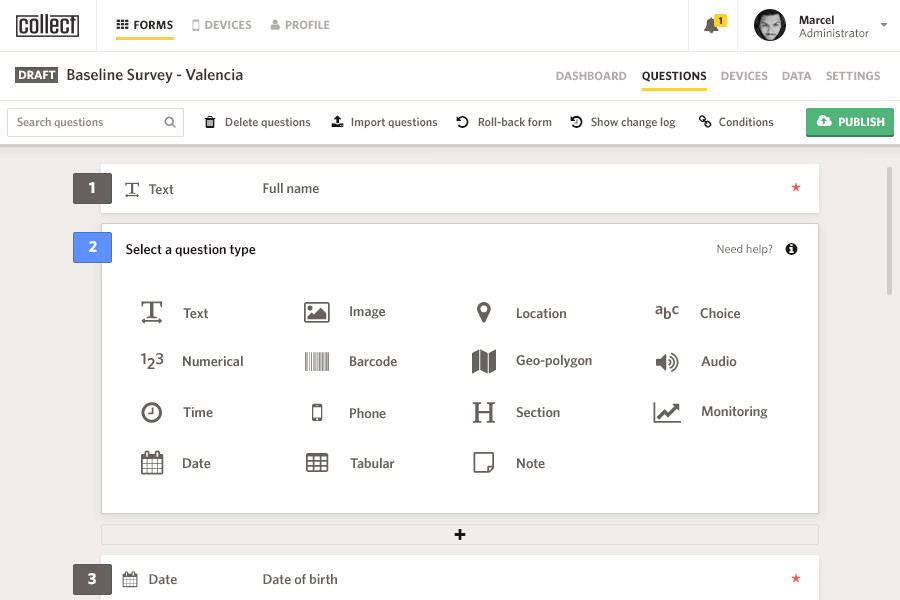Go to Devices in top navigation
This screenshot has width=900, height=600.
[221, 25]
